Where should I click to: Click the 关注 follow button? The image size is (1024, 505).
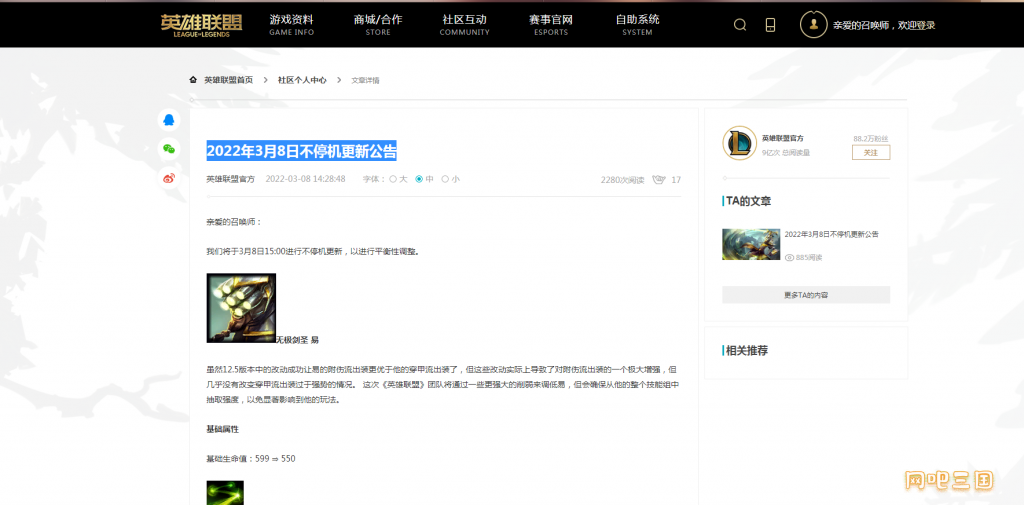(870, 153)
